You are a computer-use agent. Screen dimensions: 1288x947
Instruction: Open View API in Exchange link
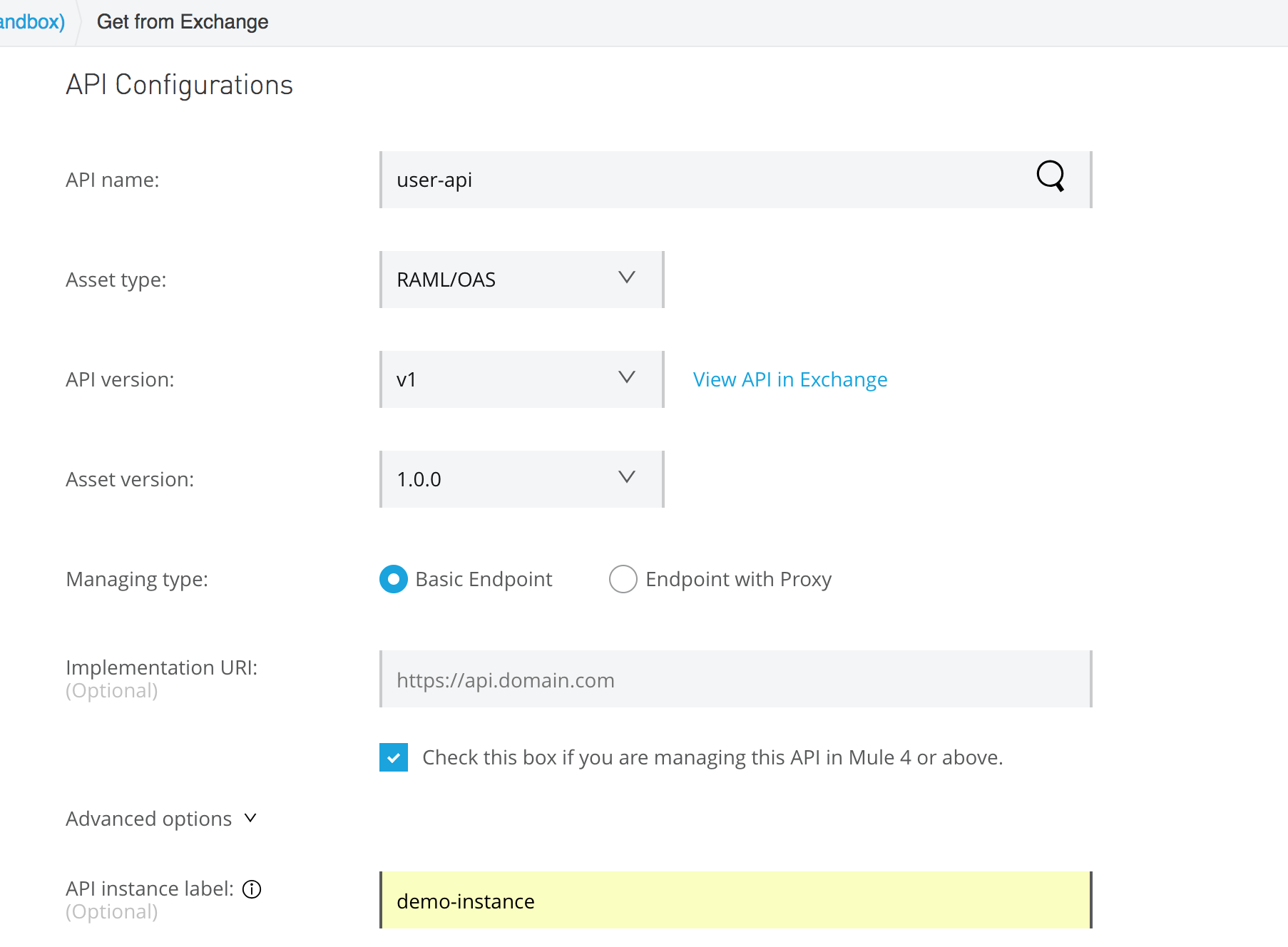pos(790,379)
